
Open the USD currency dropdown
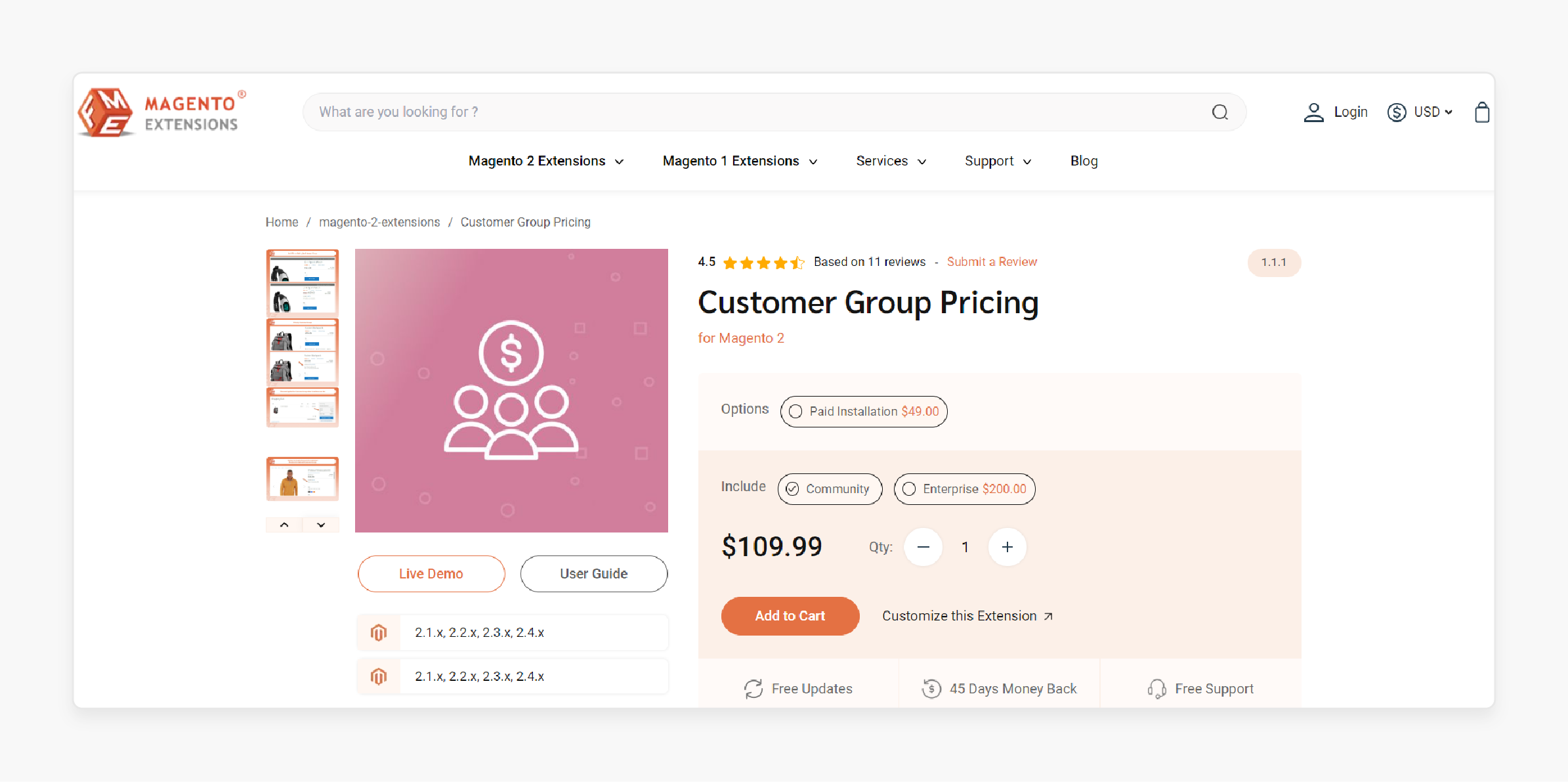point(1433,112)
